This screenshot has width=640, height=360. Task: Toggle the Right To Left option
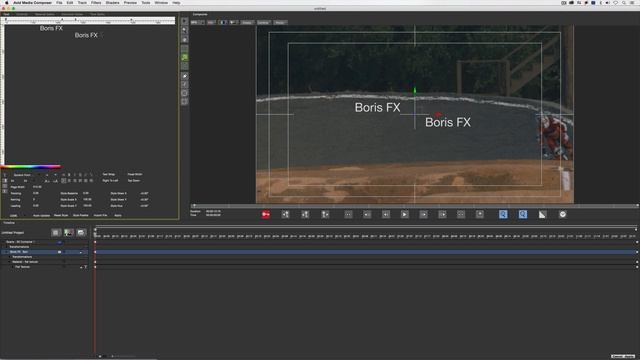[110, 180]
